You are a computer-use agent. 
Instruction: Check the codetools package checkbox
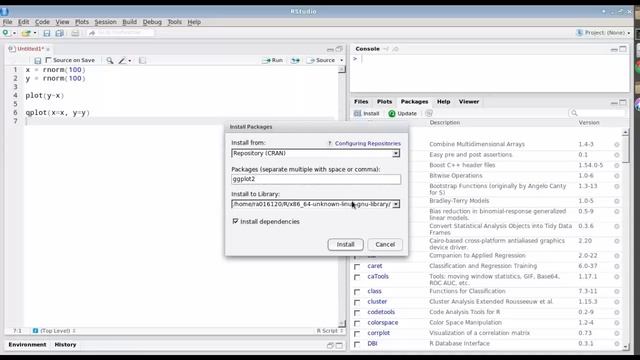357,313
